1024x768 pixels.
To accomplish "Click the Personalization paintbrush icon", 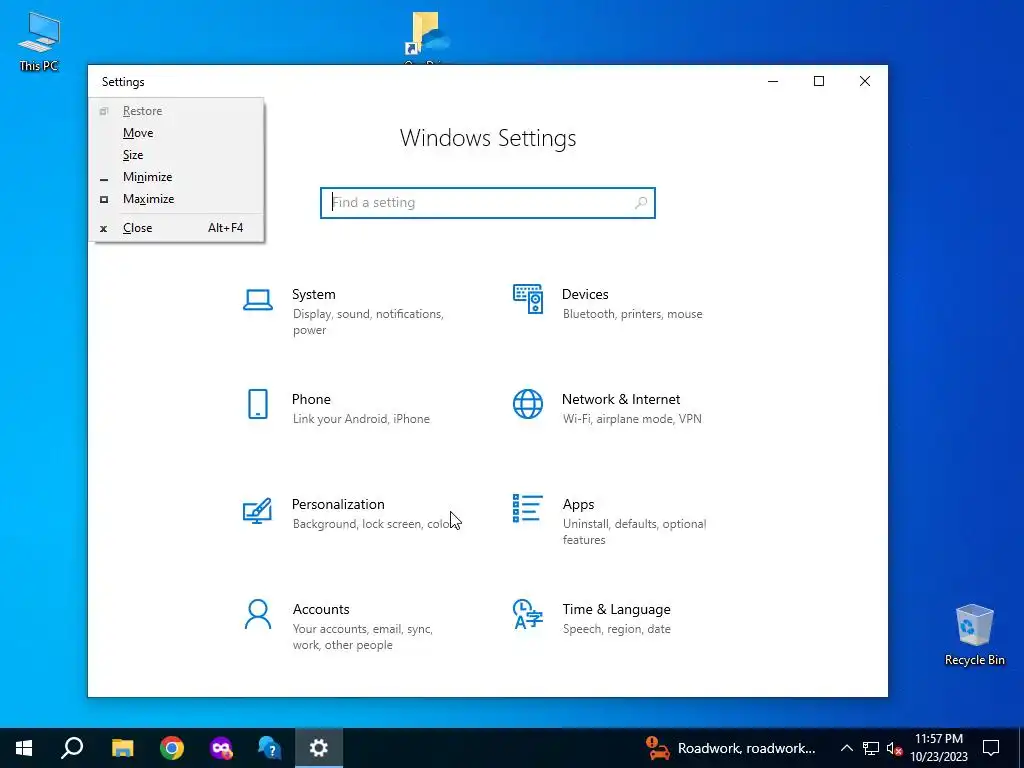I will 257,511.
